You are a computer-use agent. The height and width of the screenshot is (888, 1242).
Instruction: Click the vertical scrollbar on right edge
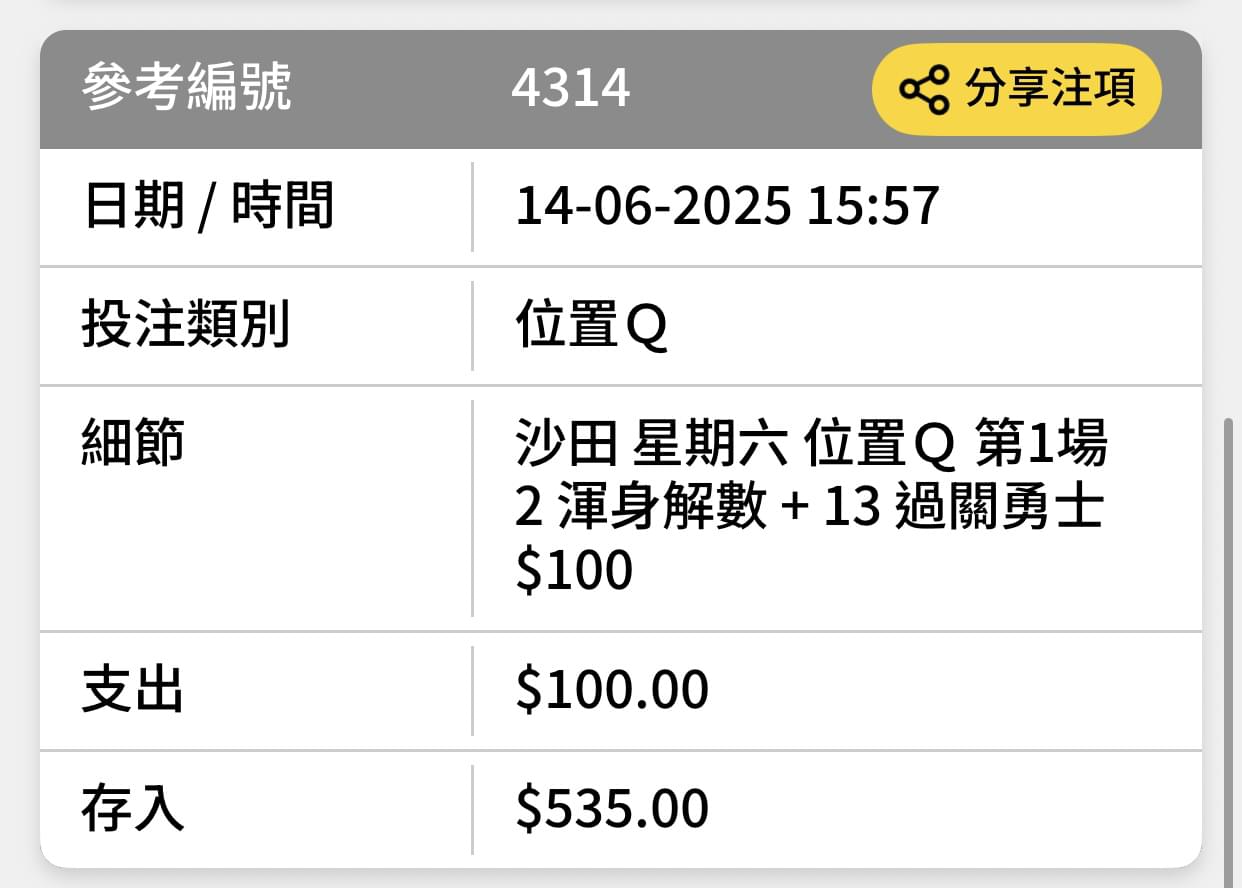1230,640
